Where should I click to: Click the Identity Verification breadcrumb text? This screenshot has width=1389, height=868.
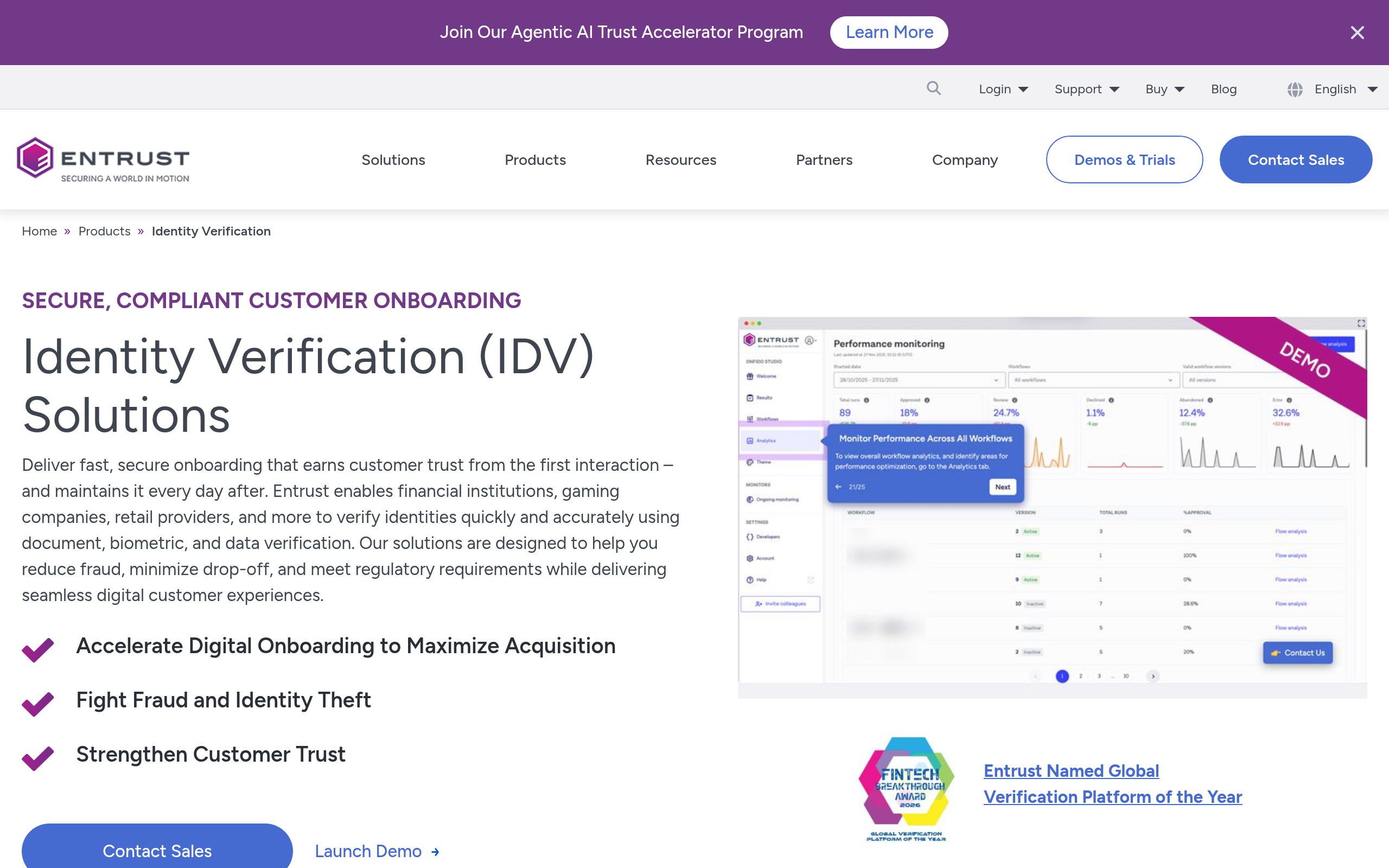(x=211, y=231)
